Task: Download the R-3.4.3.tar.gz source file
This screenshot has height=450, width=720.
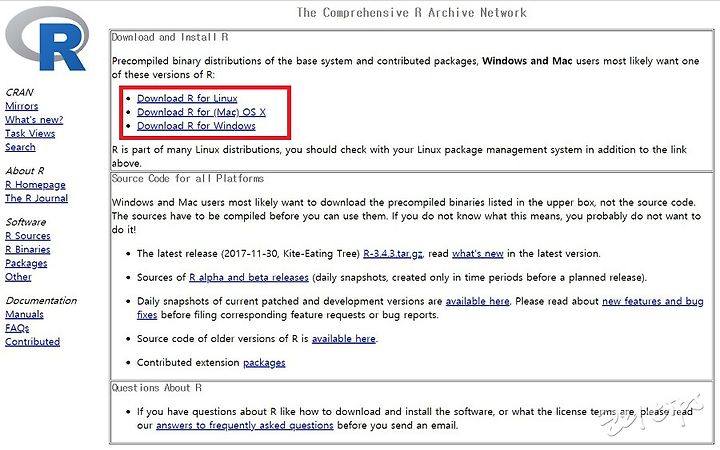Action: point(393,254)
